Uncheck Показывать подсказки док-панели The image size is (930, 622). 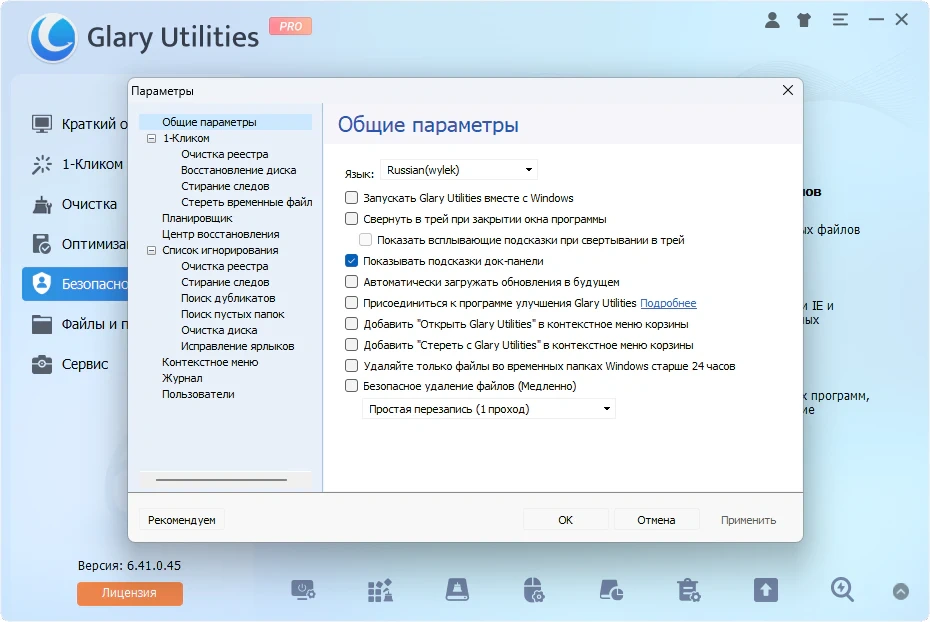(x=352, y=261)
